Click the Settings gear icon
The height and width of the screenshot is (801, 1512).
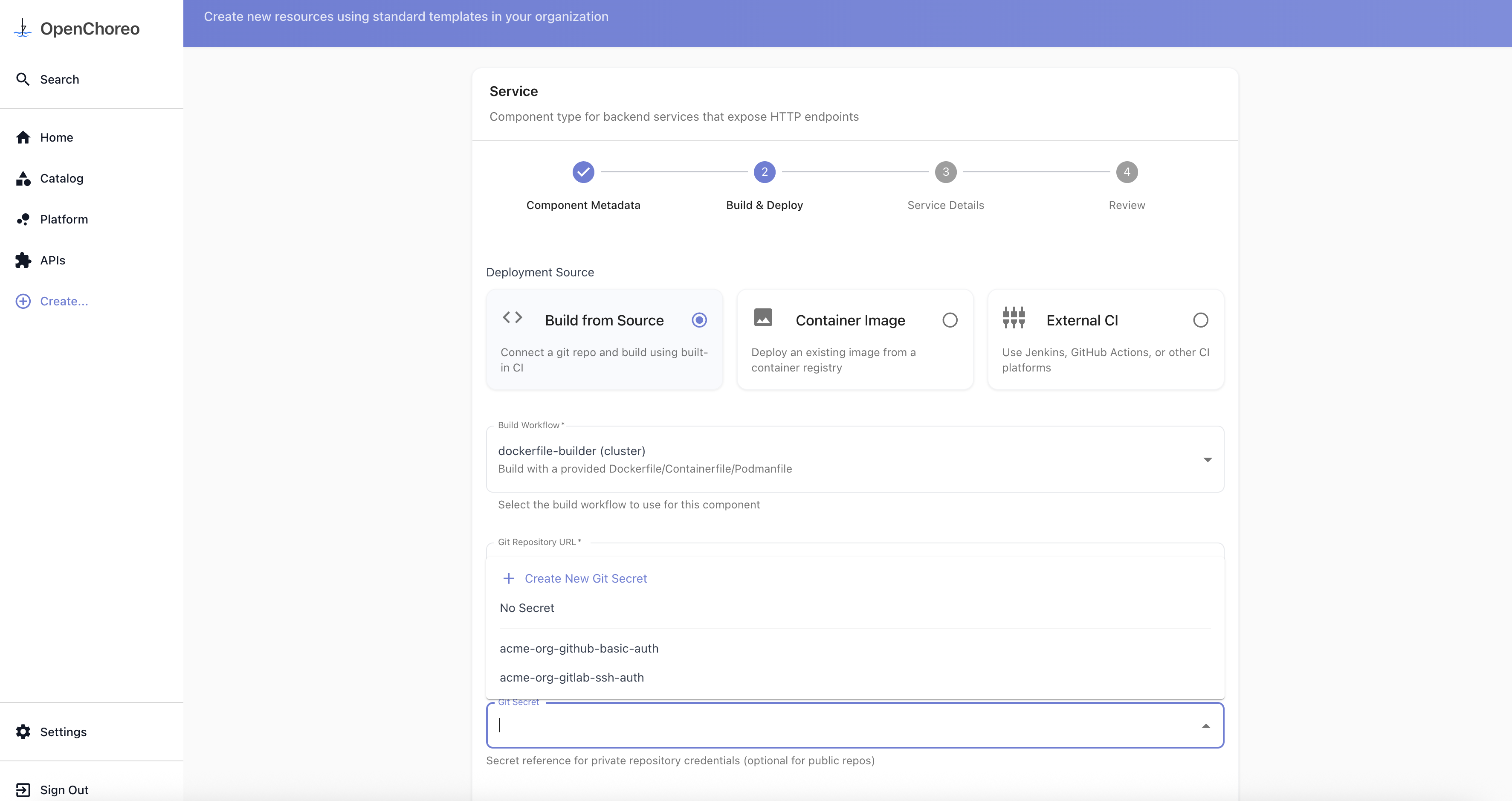(23, 732)
